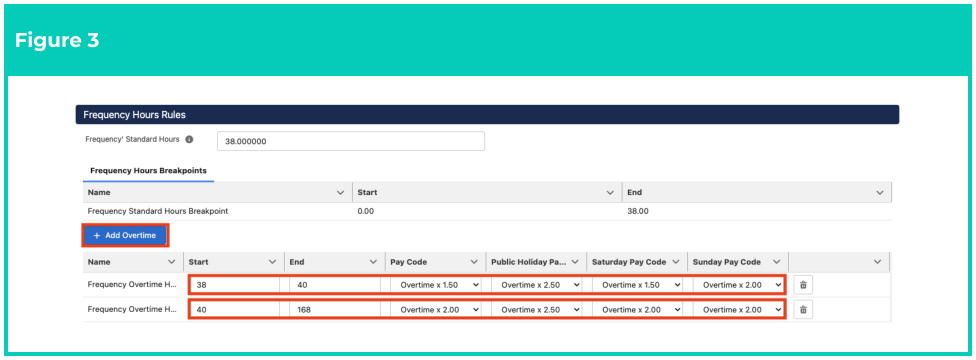Open Public Holiday pay code dropdown in 40–168 row

tap(537, 309)
